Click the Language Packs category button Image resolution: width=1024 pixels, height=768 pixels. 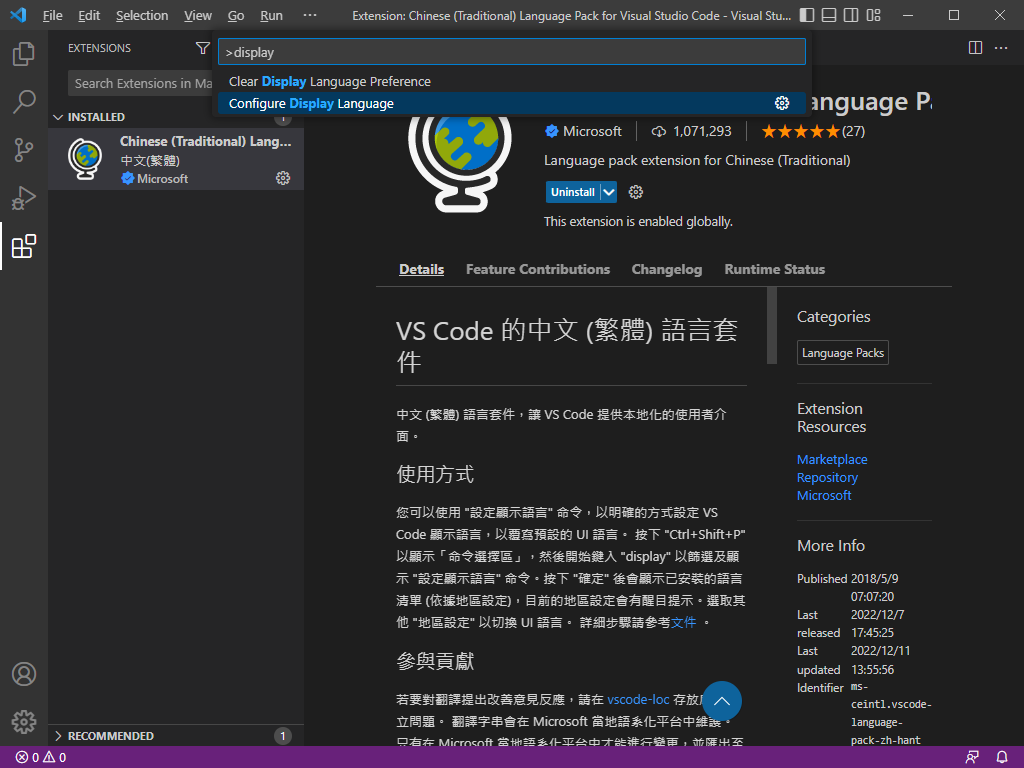tap(842, 353)
